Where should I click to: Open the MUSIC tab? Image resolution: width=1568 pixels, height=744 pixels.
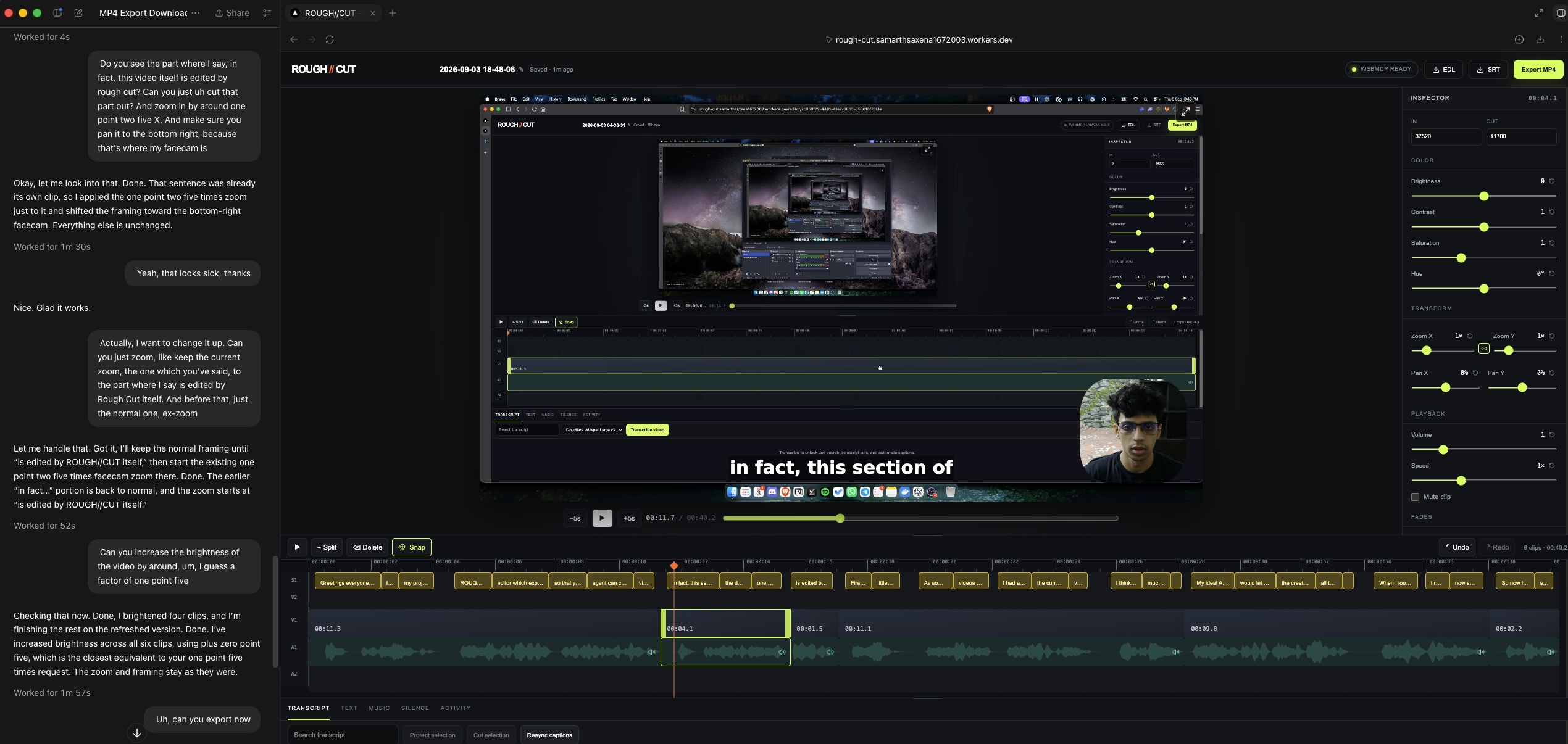click(x=379, y=708)
